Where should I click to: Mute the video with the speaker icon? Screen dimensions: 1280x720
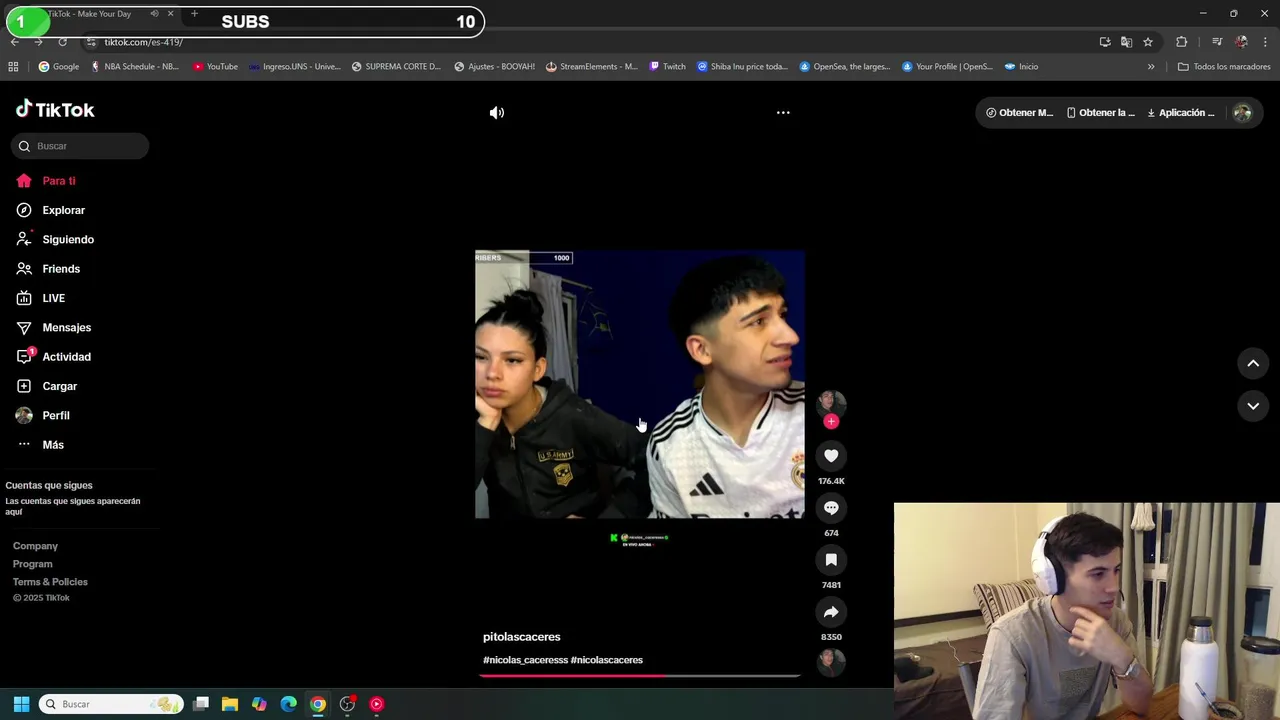[497, 113]
